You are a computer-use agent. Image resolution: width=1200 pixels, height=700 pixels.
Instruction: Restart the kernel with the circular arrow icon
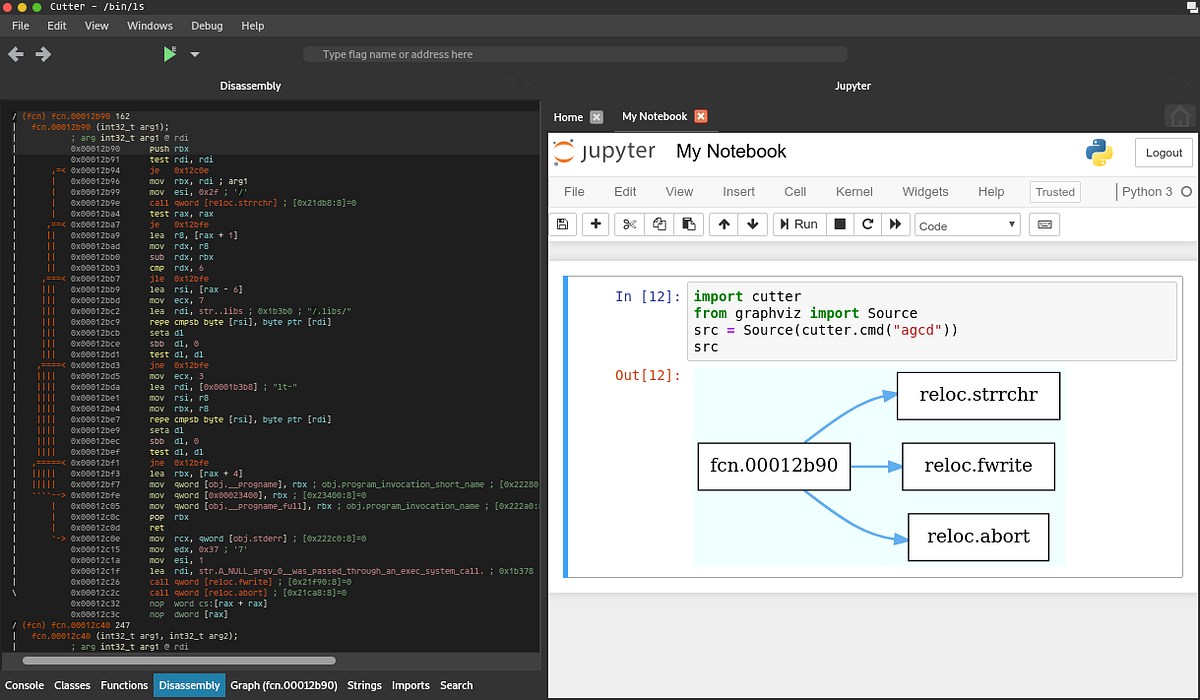coord(868,224)
